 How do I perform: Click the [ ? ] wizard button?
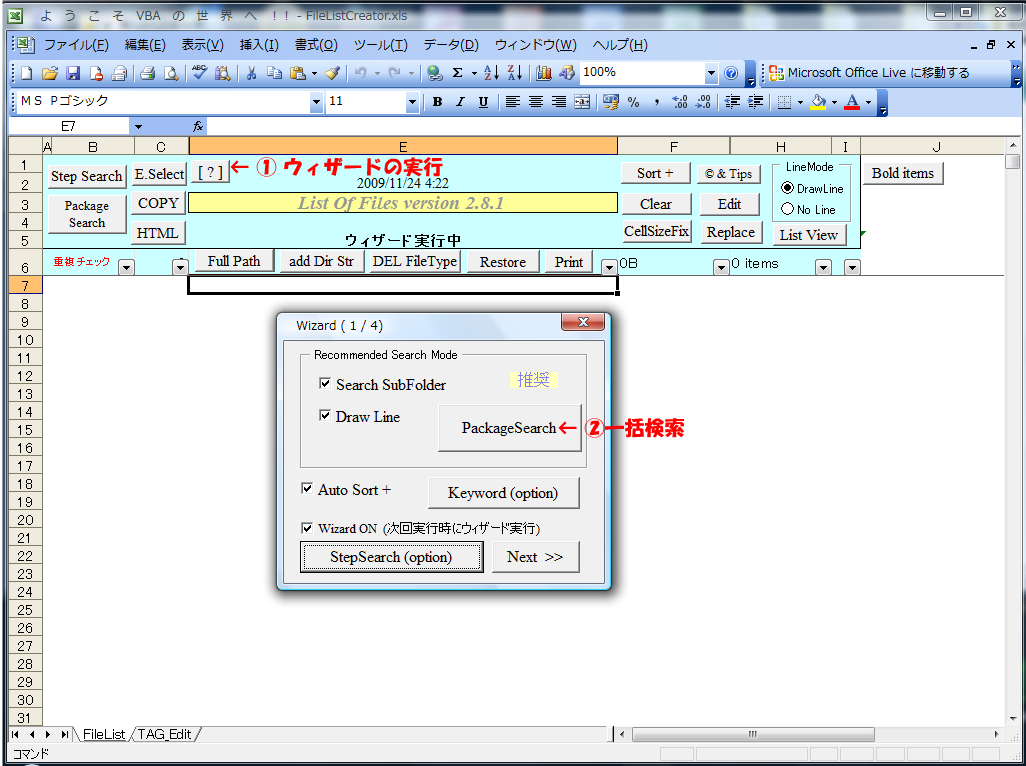[x=210, y=173]
